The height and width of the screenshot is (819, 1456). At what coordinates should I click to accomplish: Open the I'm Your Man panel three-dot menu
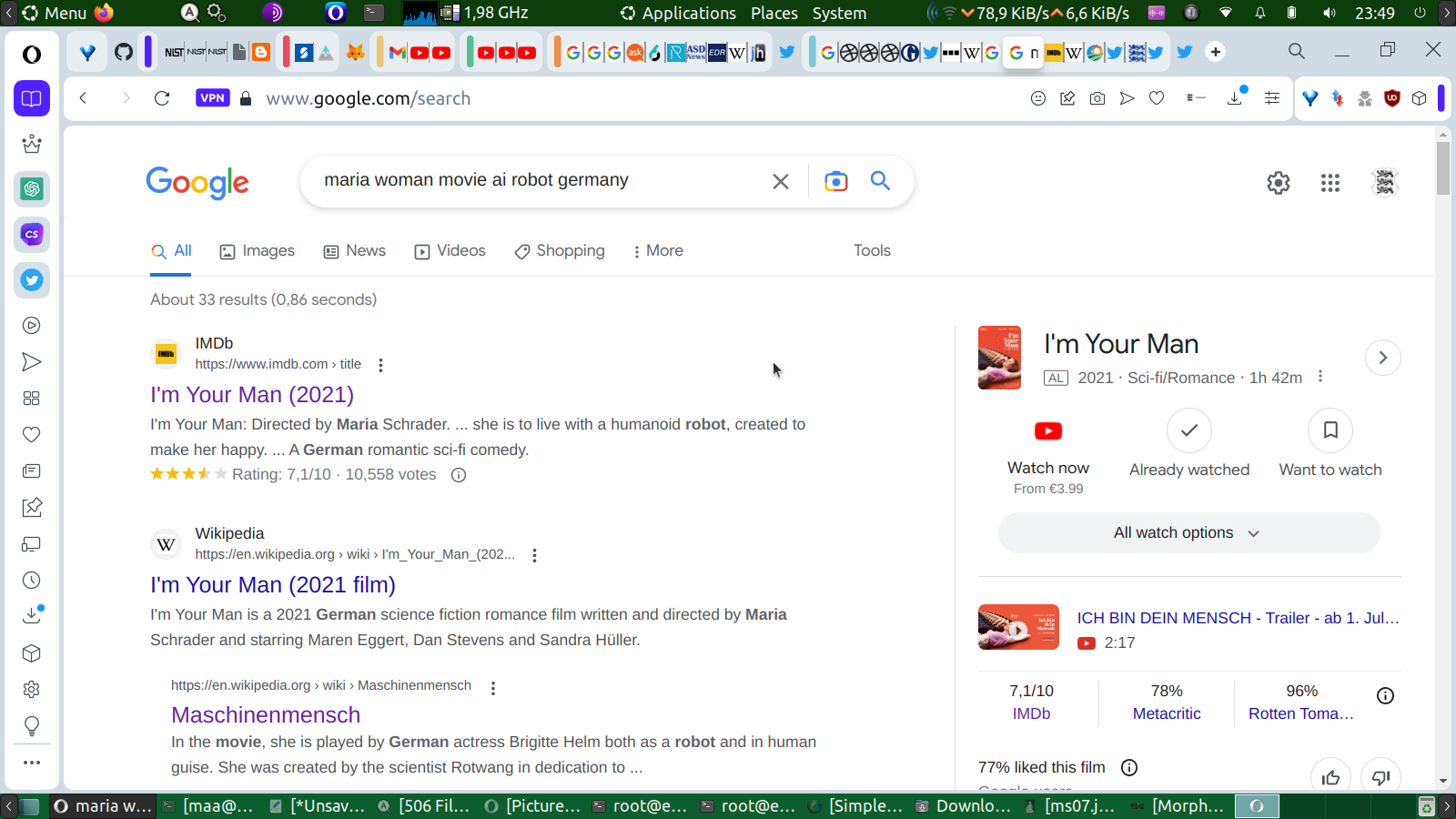[1320, 377]
